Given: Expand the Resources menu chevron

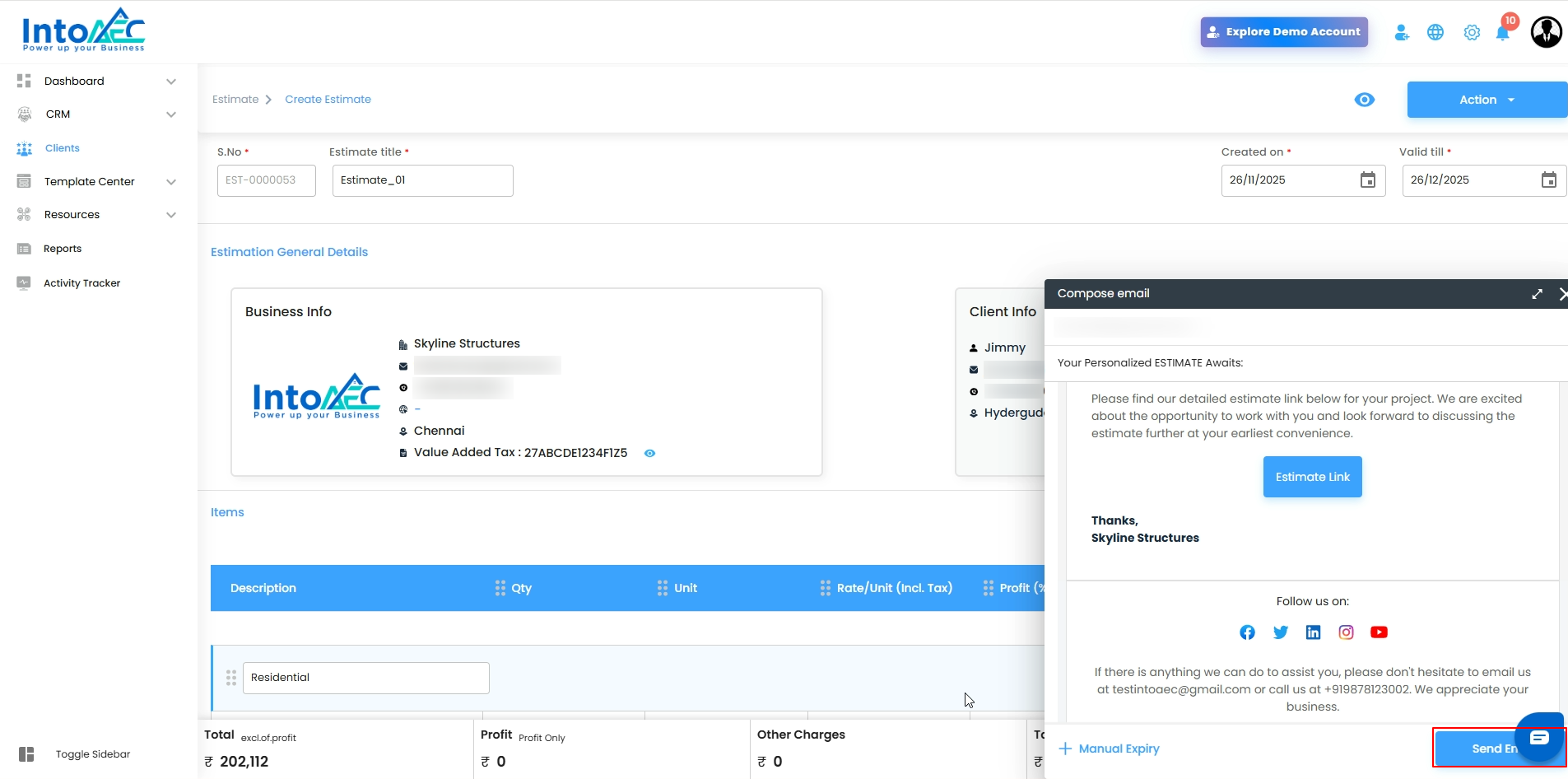Looking at the screenshot, I should 171,215.
